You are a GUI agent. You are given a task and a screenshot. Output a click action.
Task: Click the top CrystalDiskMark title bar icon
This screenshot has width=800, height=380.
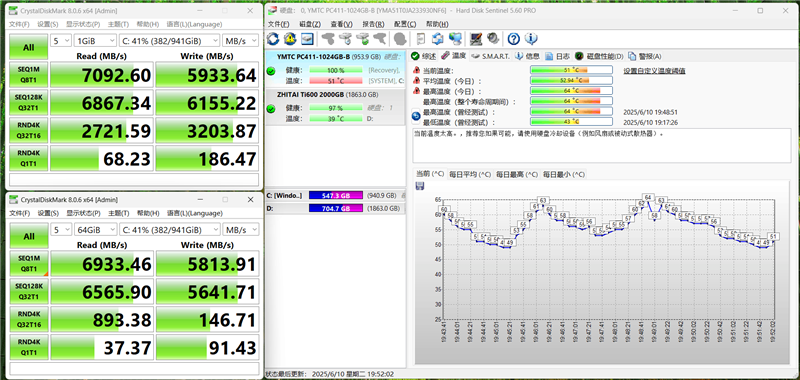click(13, 10)
